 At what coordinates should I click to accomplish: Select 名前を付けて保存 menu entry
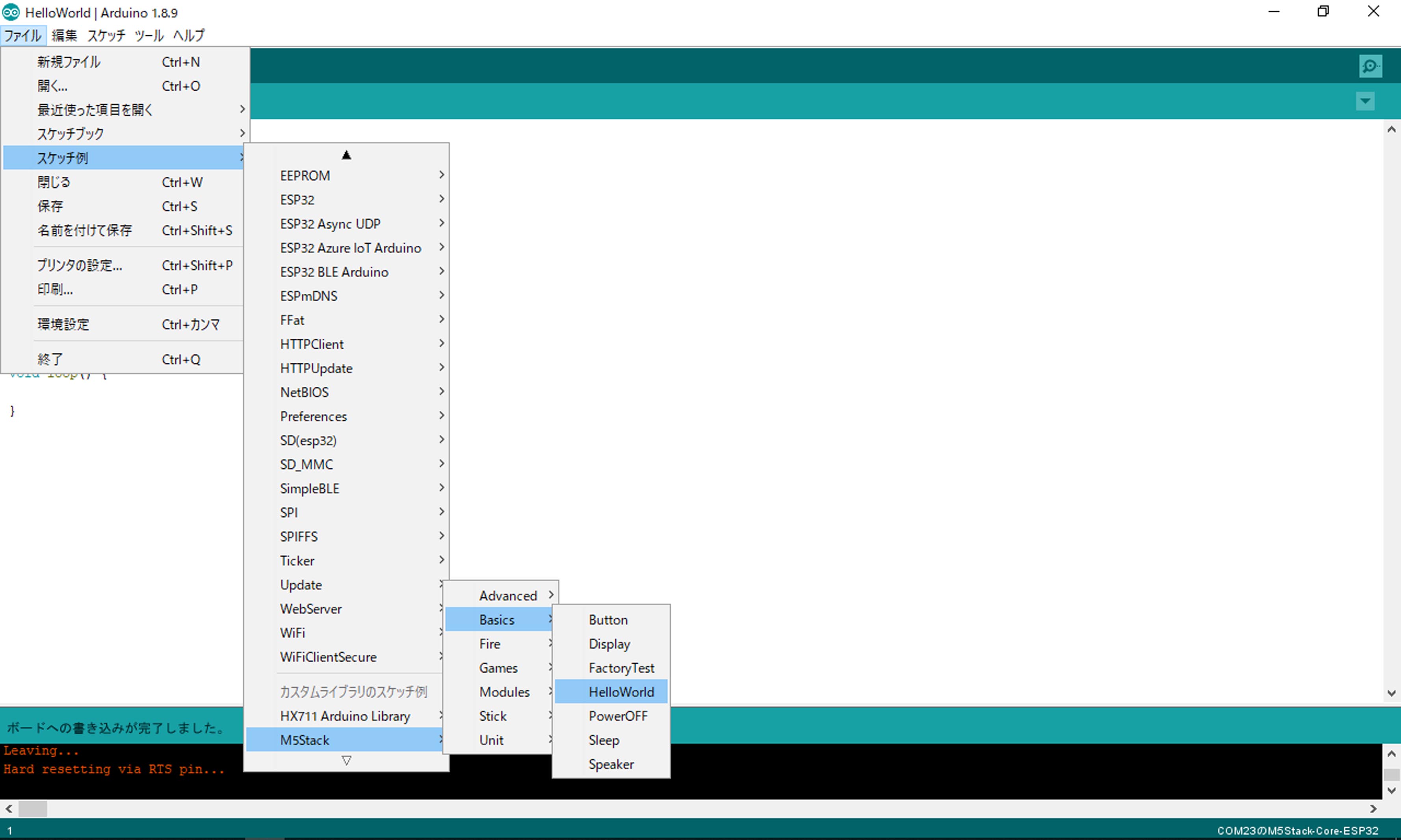point(84,230)
